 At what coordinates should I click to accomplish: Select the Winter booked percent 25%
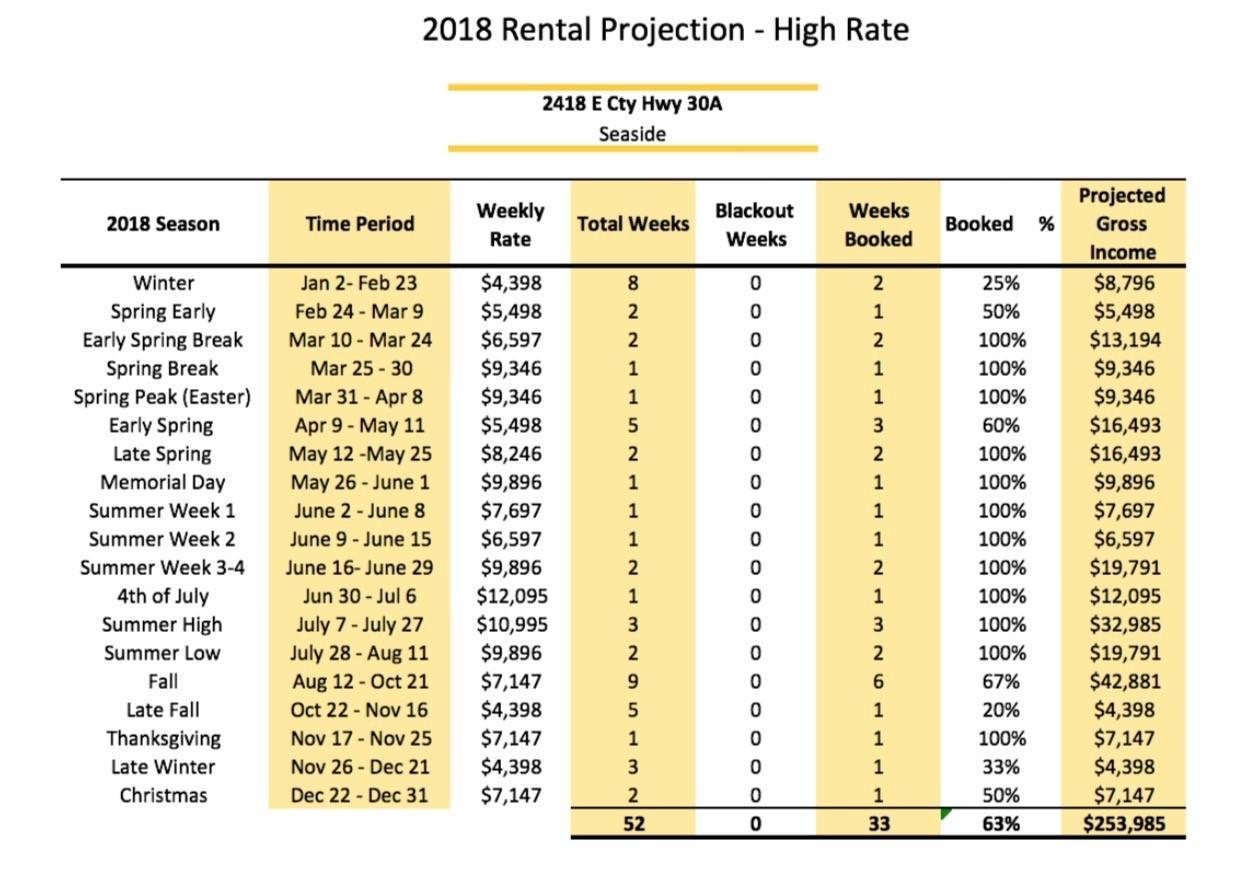[1000, 284]
